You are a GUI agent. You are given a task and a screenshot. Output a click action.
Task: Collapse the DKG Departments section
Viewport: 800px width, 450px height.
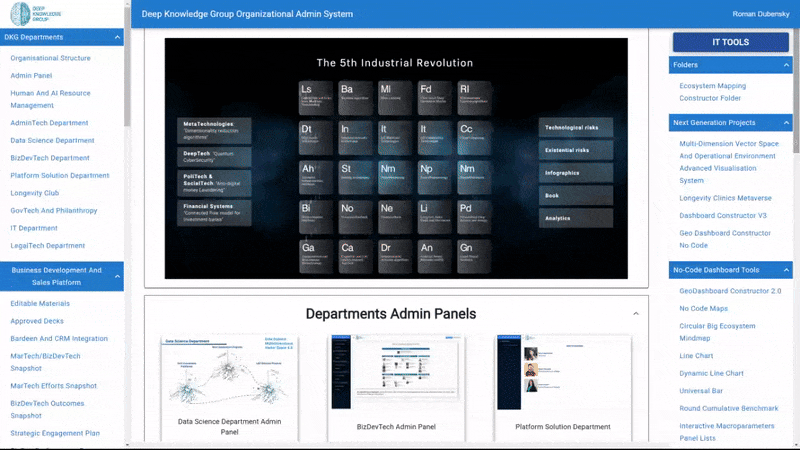[x=117, y=37]
